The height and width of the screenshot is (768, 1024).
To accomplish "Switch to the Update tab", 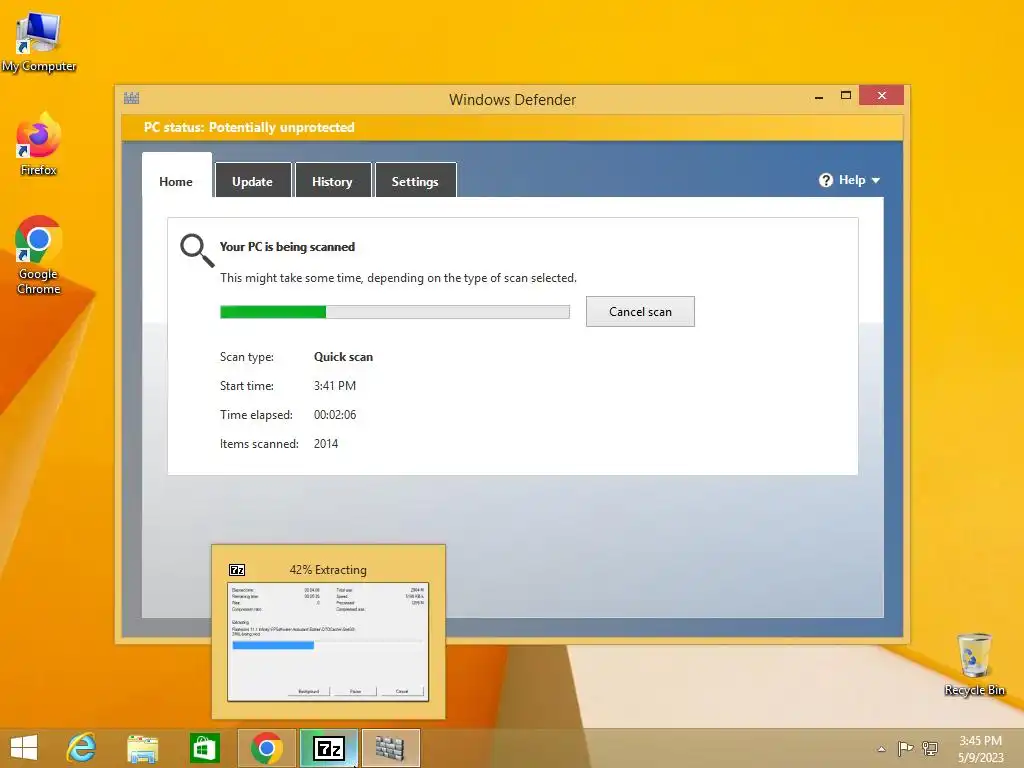I will pyautogui.click(x=253, y=180).
